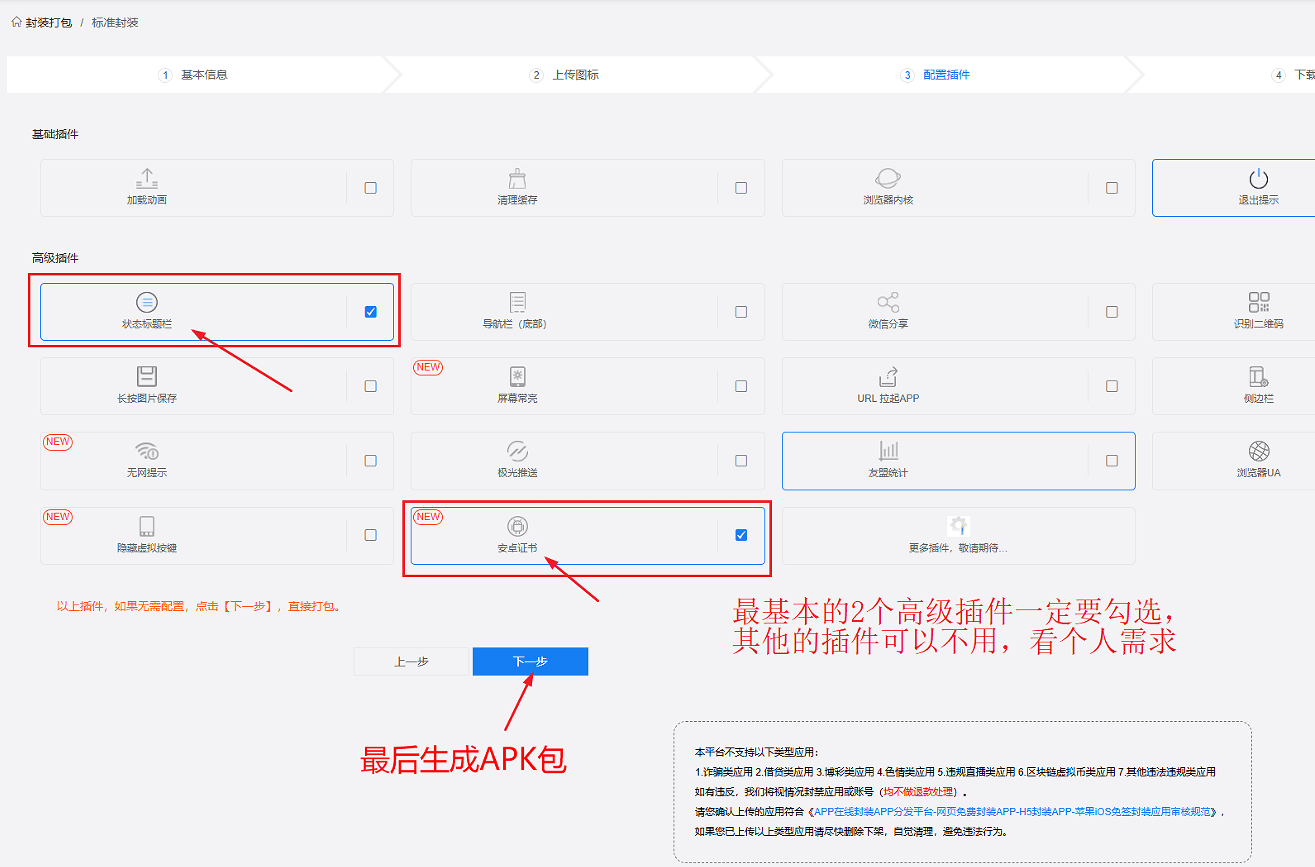The image size is (1315, 867).
Task: Click the 识别二维码 QR code icon
Action: pos(1258,302)
